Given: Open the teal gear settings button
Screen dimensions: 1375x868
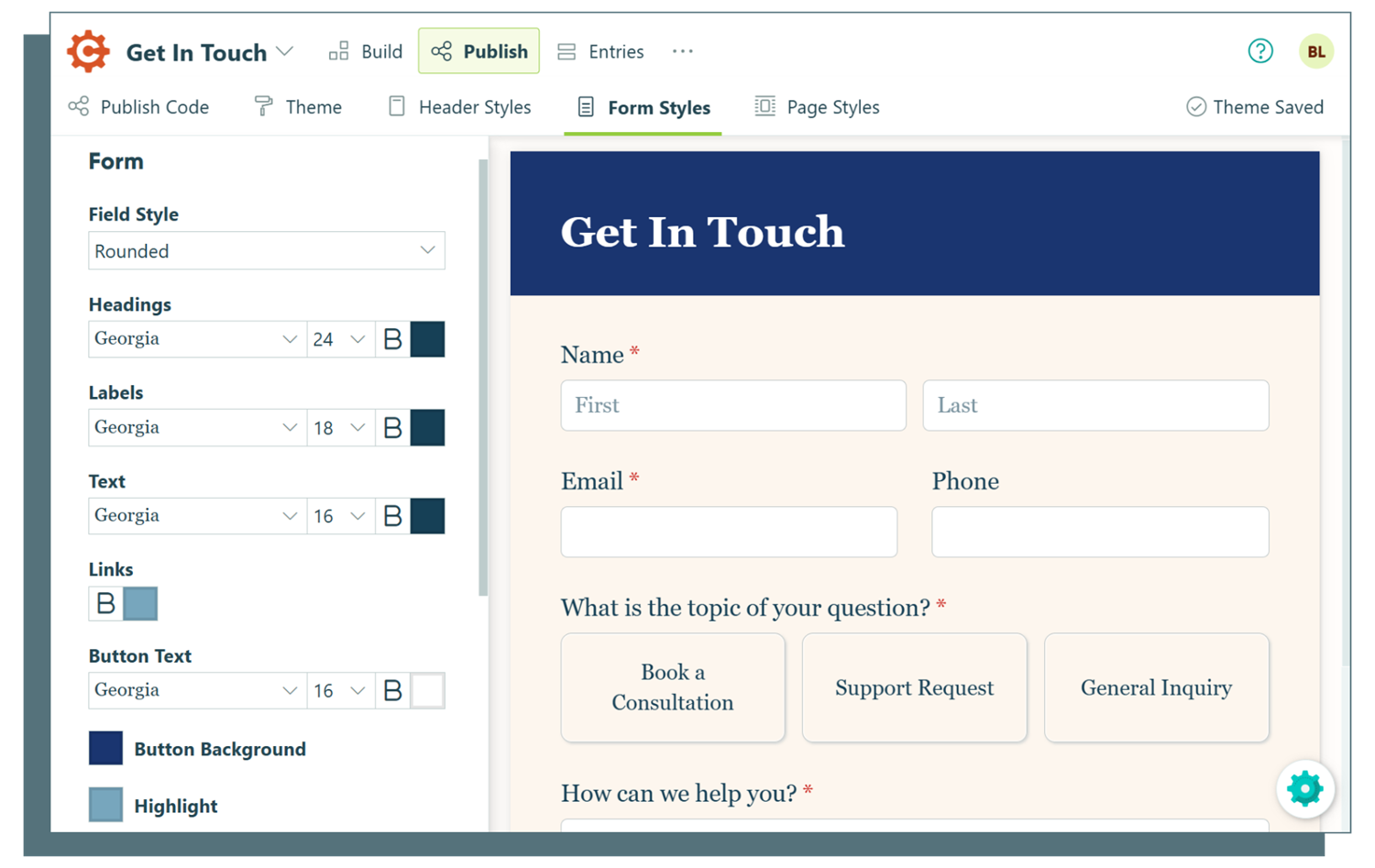Looking at the screenshot, I should pos(1304,788).
